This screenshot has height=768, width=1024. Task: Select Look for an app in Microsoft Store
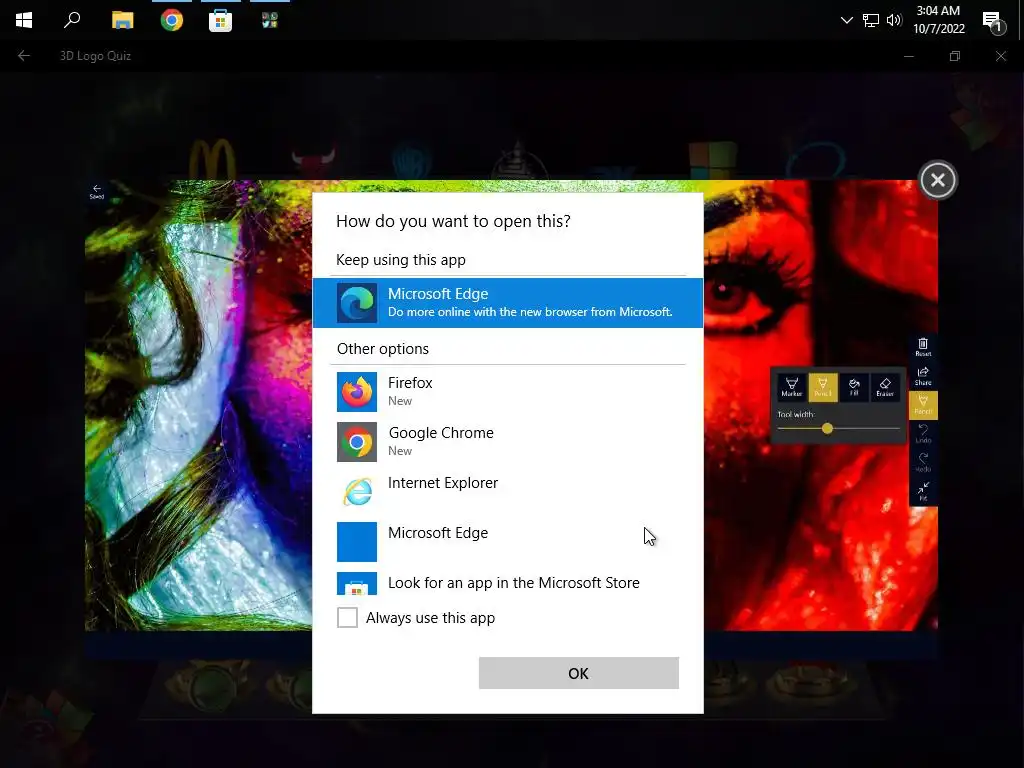507,583
